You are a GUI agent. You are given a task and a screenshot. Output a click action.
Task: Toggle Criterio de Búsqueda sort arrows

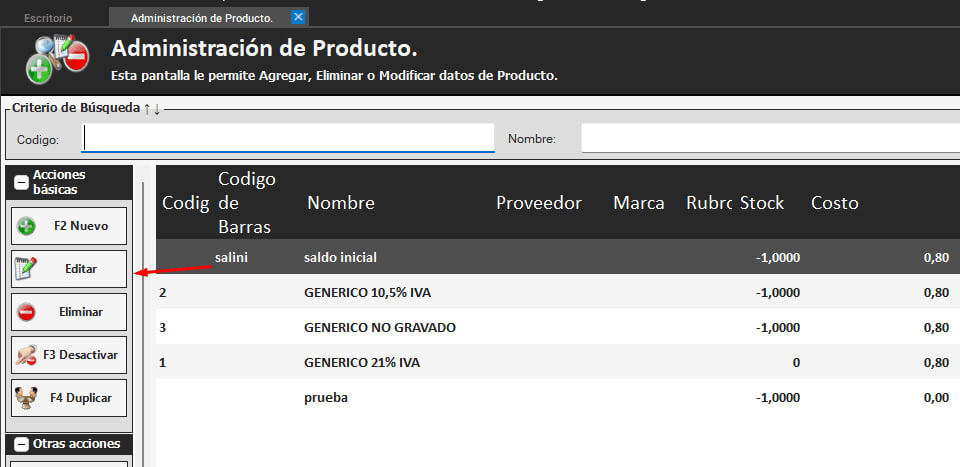coord(151,108)
